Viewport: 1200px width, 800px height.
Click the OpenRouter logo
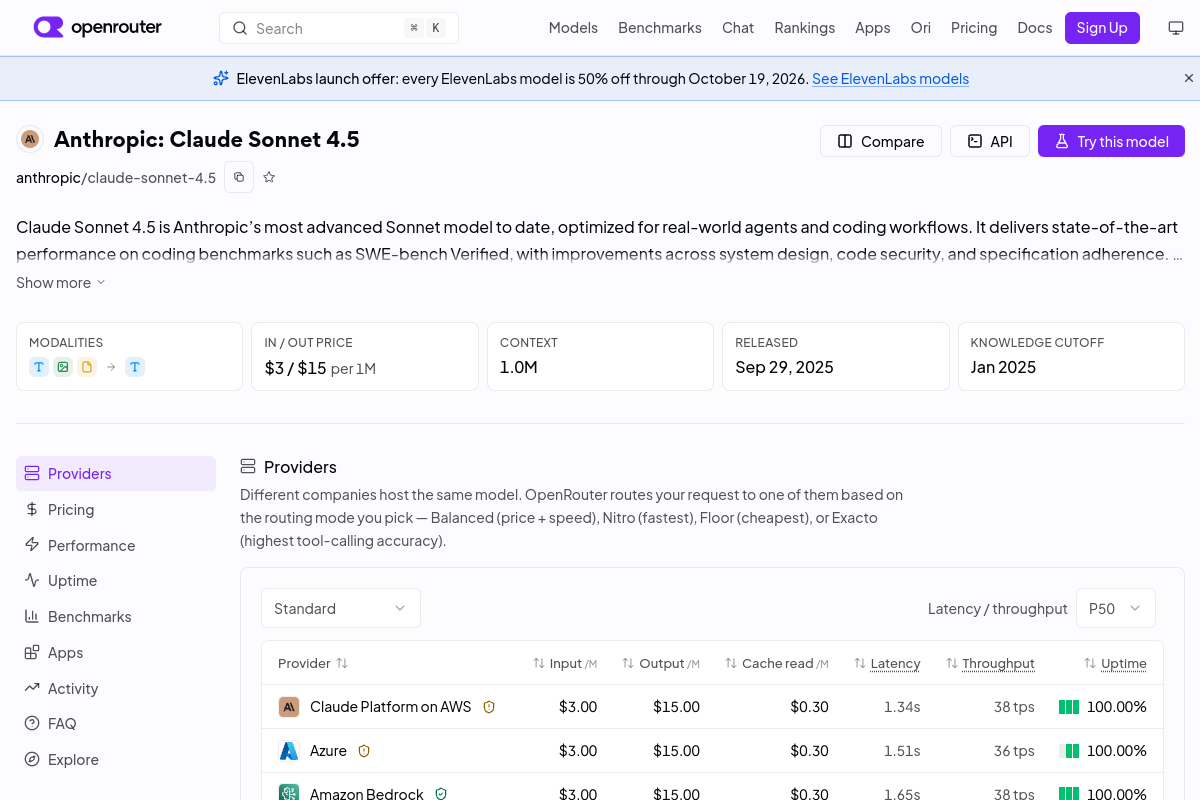pos(98,28)
